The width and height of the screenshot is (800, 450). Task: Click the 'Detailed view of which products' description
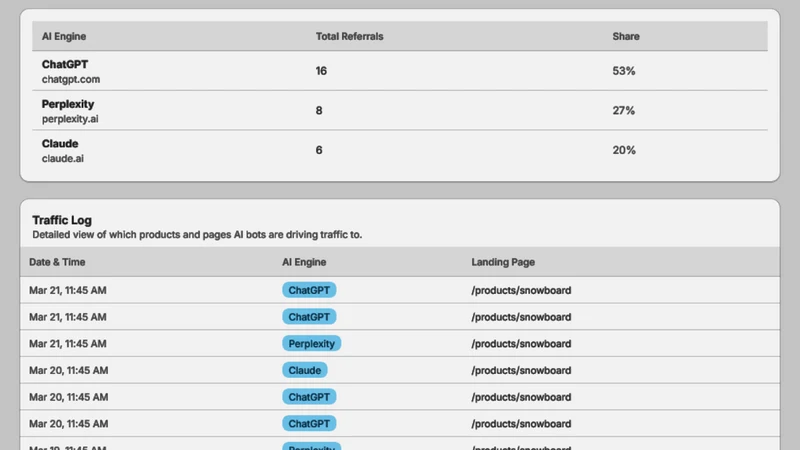click(x=197, y=235)
